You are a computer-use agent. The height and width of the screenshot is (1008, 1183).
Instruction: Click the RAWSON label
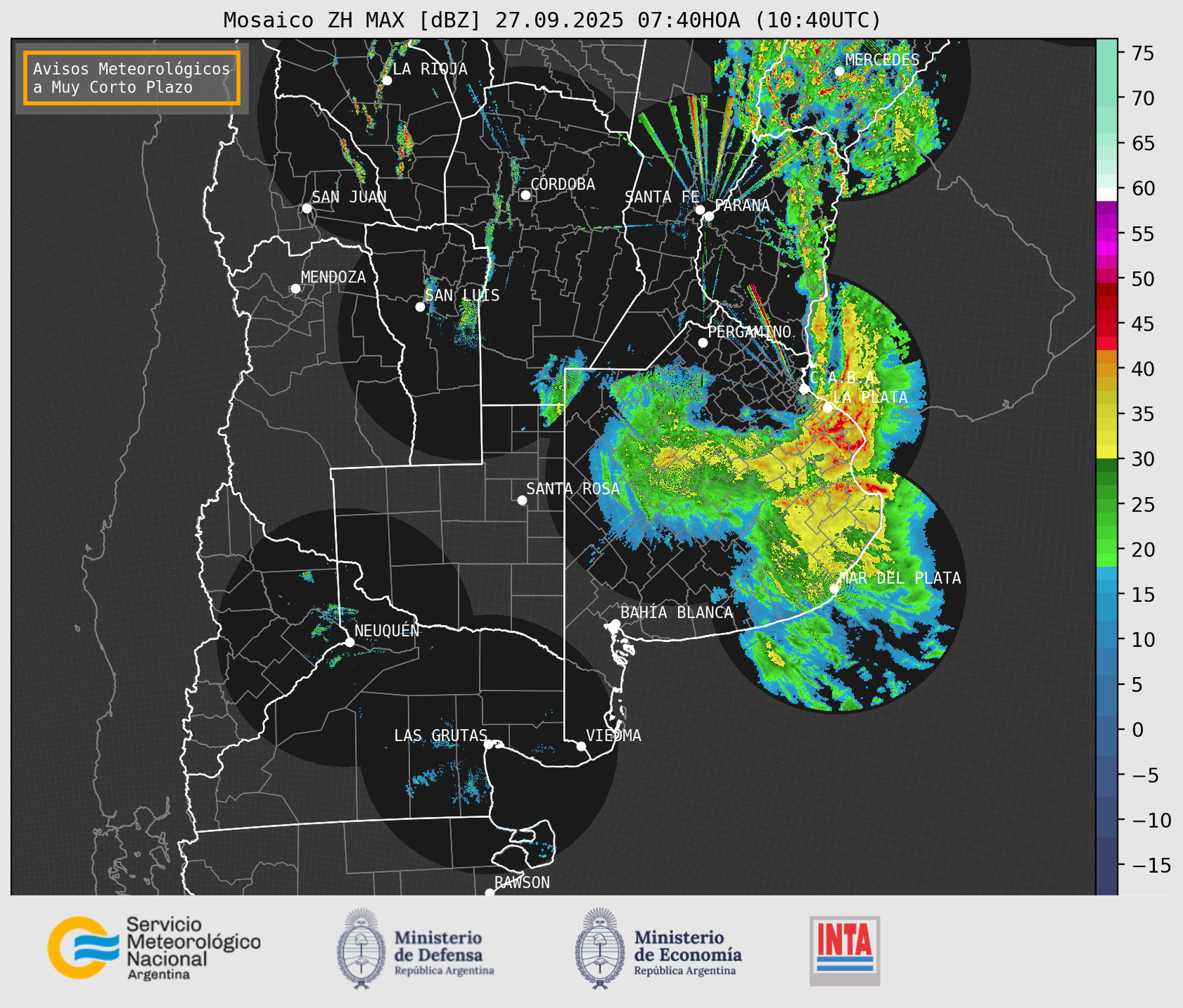pyautogui.click(x=522, y=883)
